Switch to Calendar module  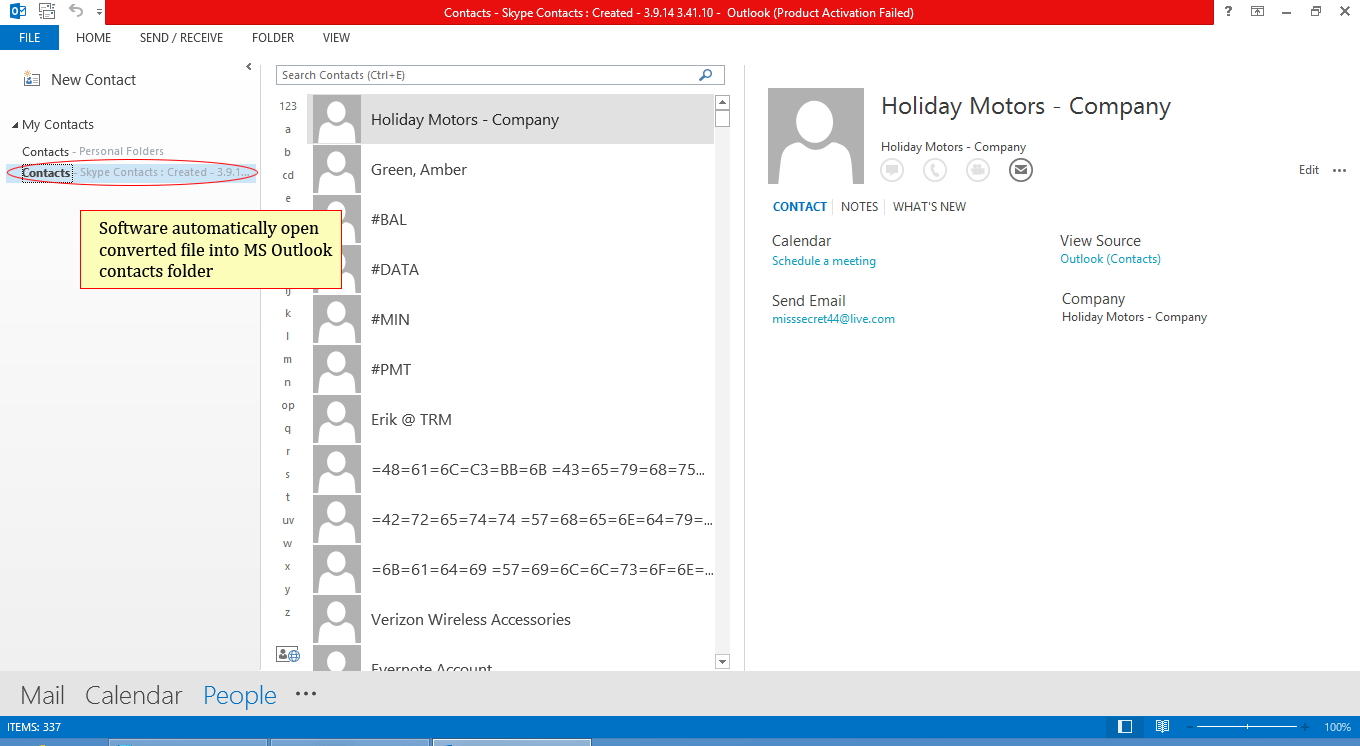(x=134, y=695)
